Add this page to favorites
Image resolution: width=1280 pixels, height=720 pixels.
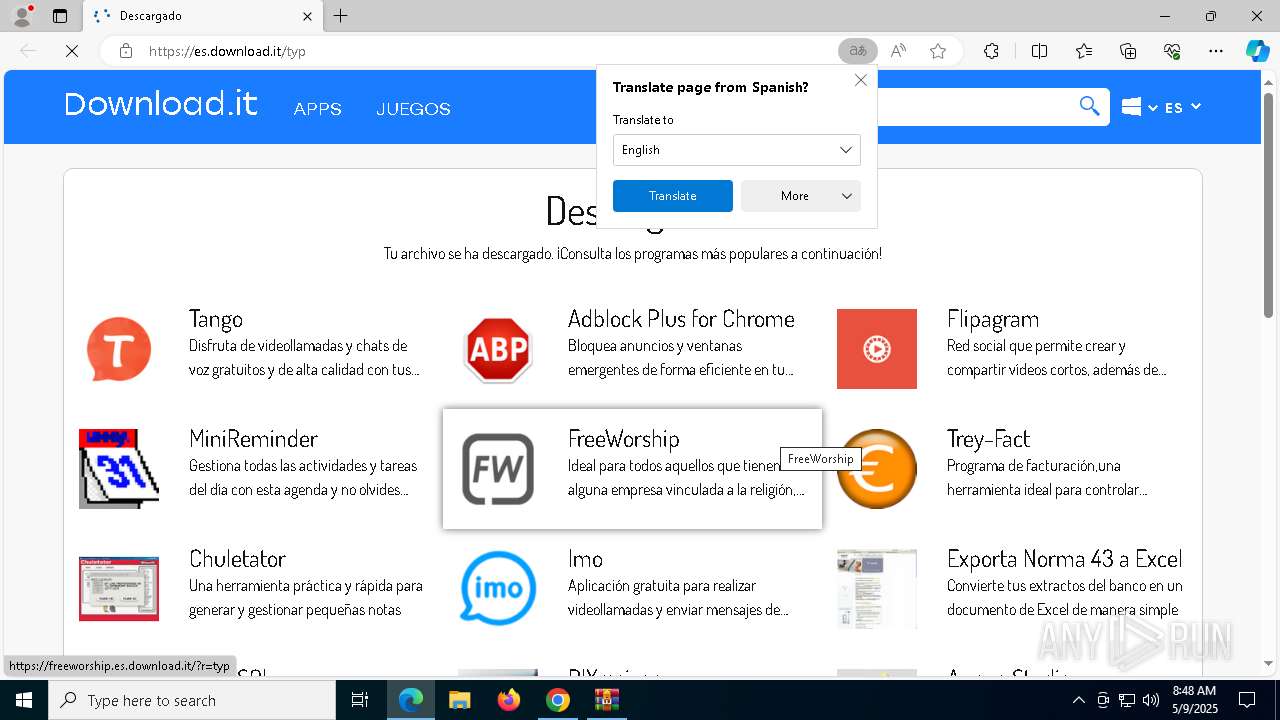point(938,51)
